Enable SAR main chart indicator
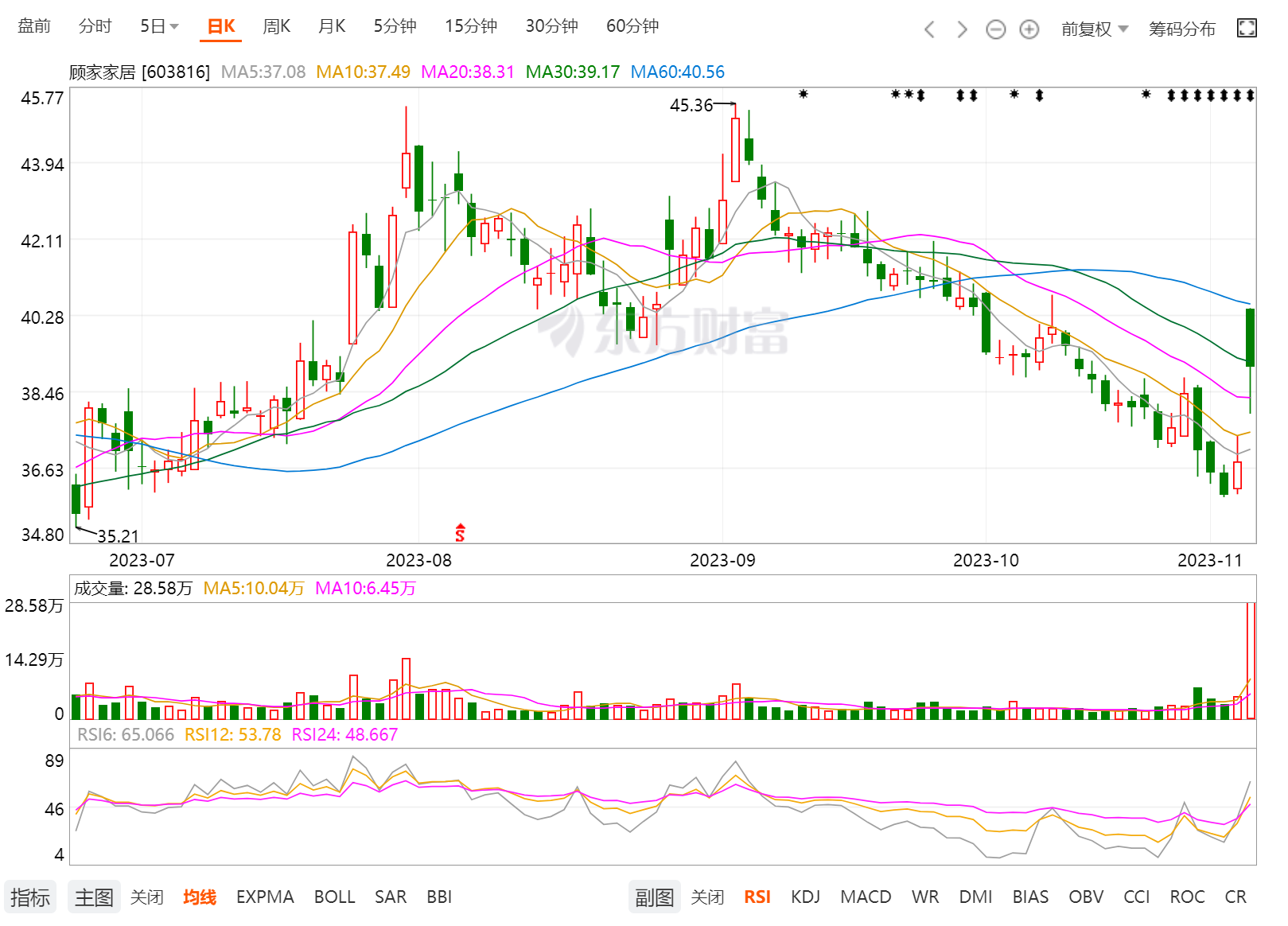The height and width of the screenshot is (926, 1288). coord(391,897)
